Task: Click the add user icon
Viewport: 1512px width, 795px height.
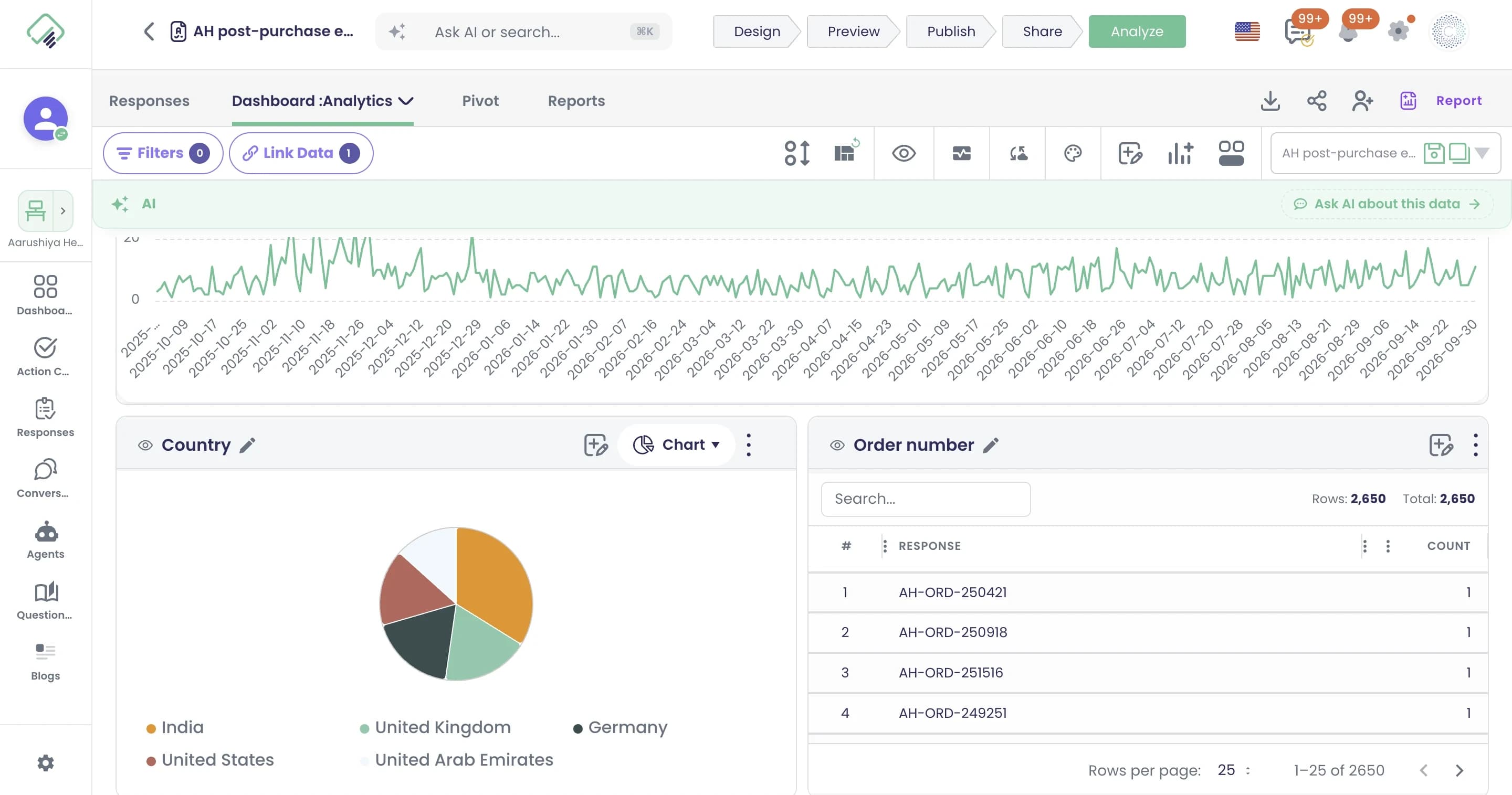Action: tap(1363, 101)
